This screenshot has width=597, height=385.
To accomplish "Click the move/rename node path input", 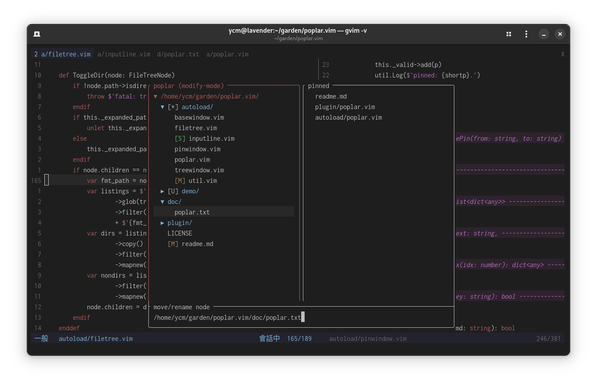I will pyautogui.click(x=301, y=318).
